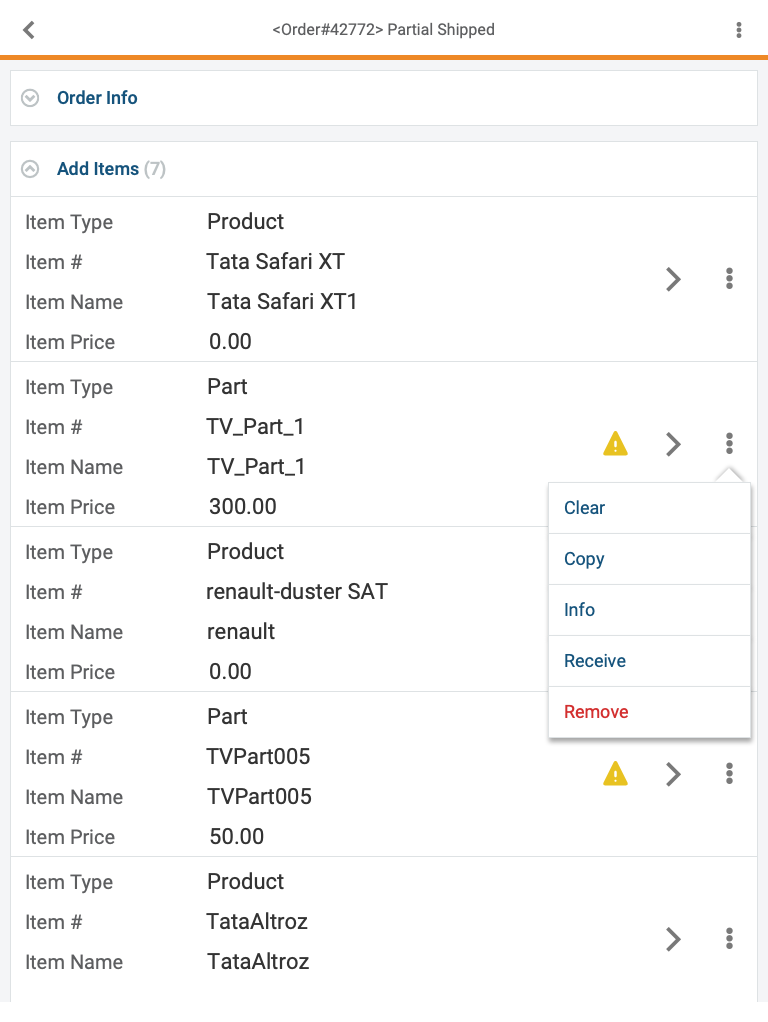Go back using the header arrow
This screenshot has width=768, height=1022.
(x=29, y=30)
